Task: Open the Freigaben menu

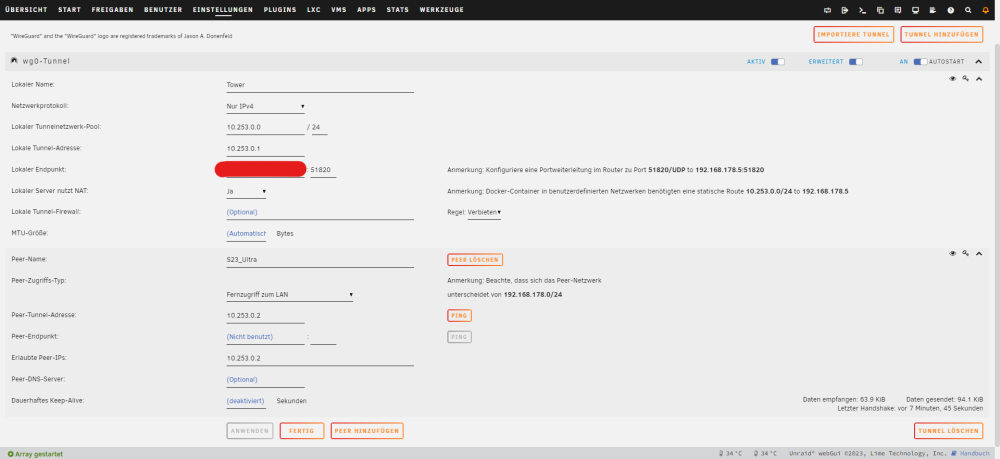Action: pyautogui.click(x=112, y=10)
